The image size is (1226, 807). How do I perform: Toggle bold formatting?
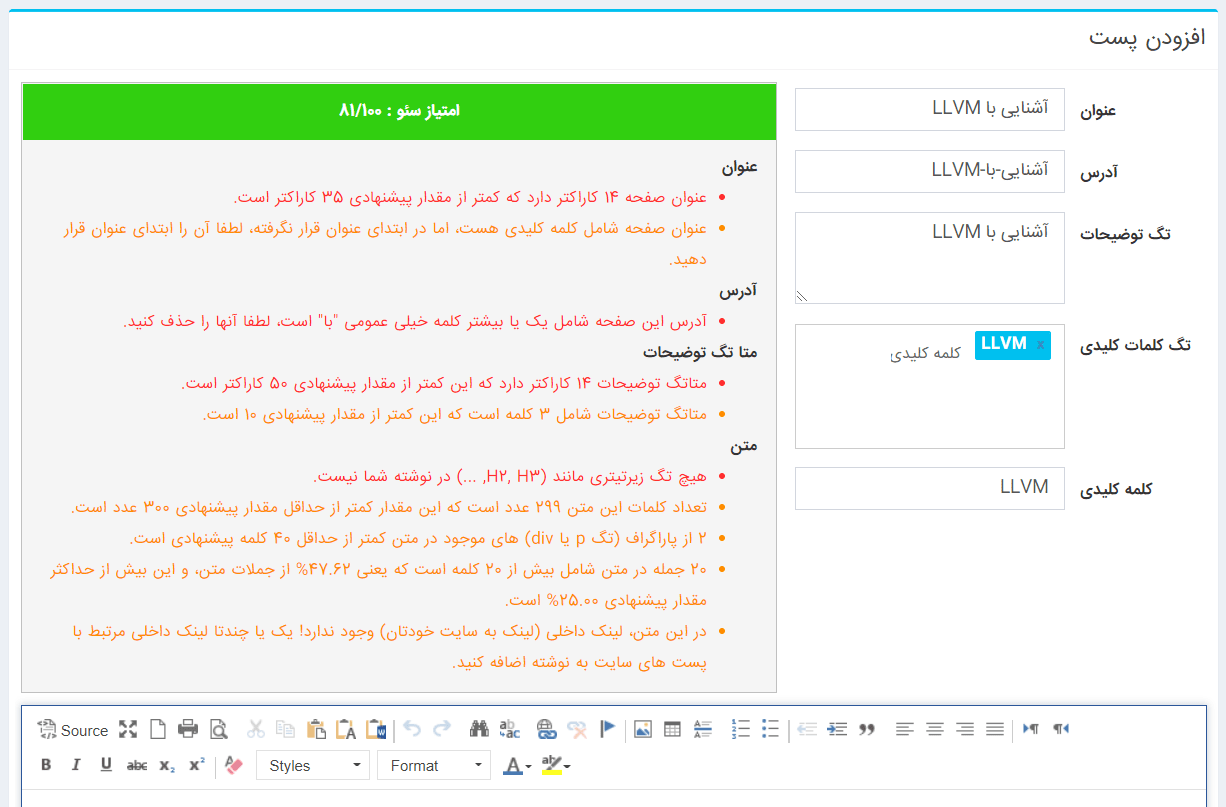click(x=46, y=765)
